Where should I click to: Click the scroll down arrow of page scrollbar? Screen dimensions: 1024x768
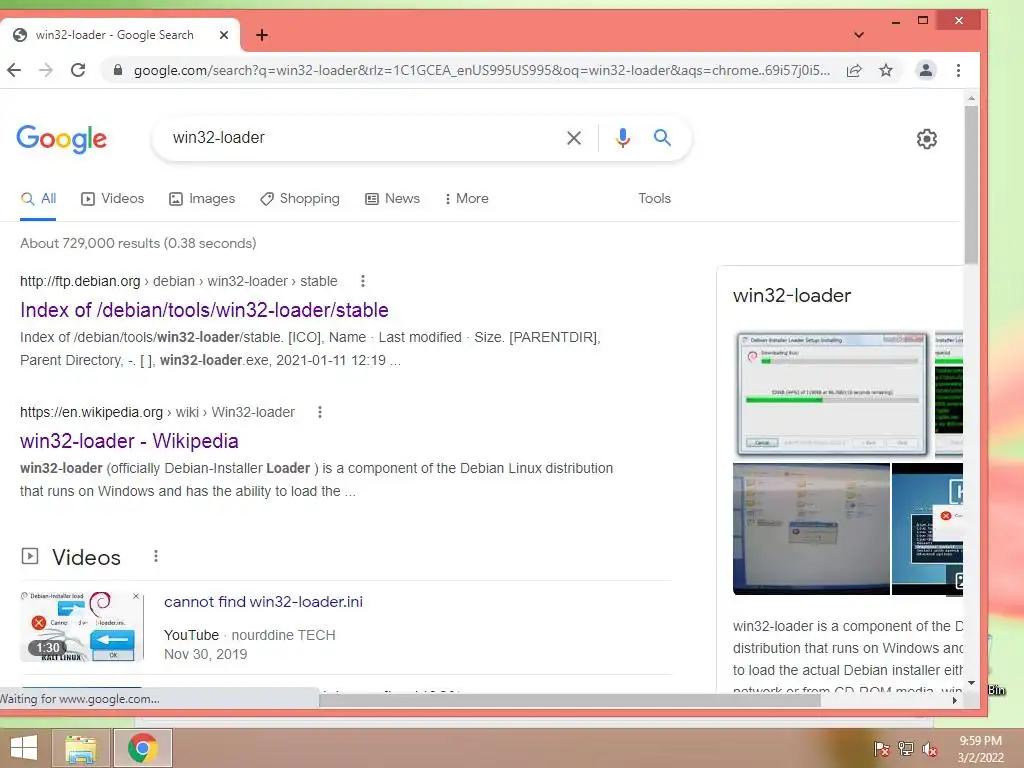[x=971, y=682]
